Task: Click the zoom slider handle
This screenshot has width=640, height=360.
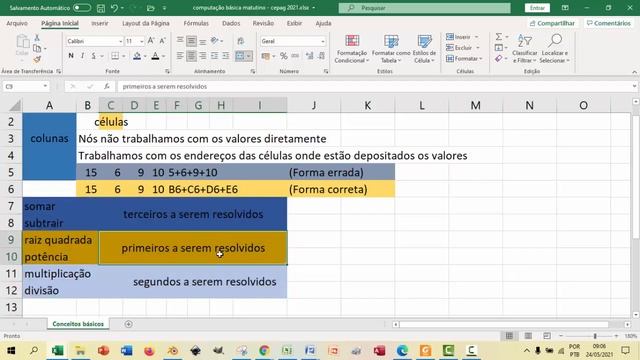Action: (x=595, y=336)
